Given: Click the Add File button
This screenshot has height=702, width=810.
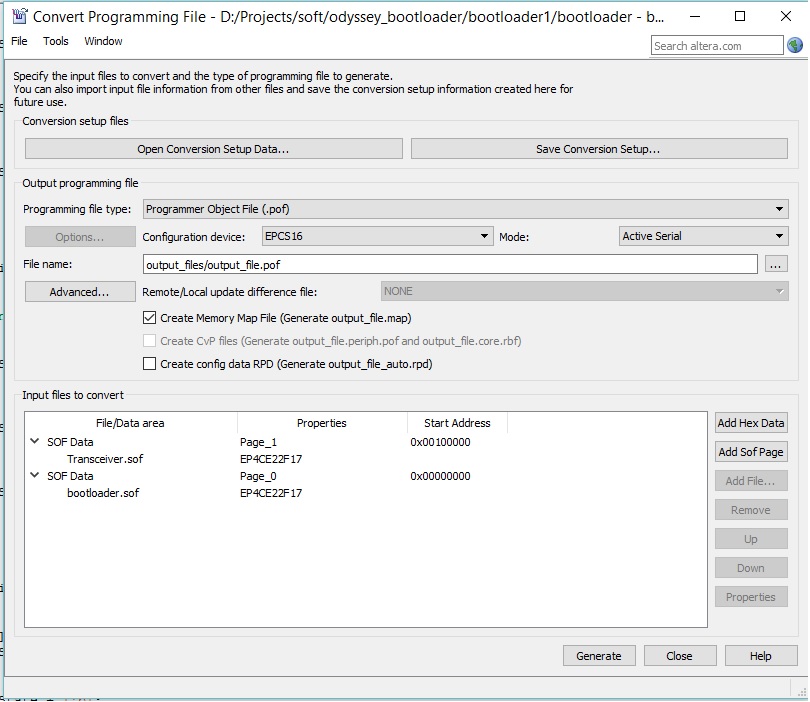Looking at the screenshot, I should [x=751, y=481].
